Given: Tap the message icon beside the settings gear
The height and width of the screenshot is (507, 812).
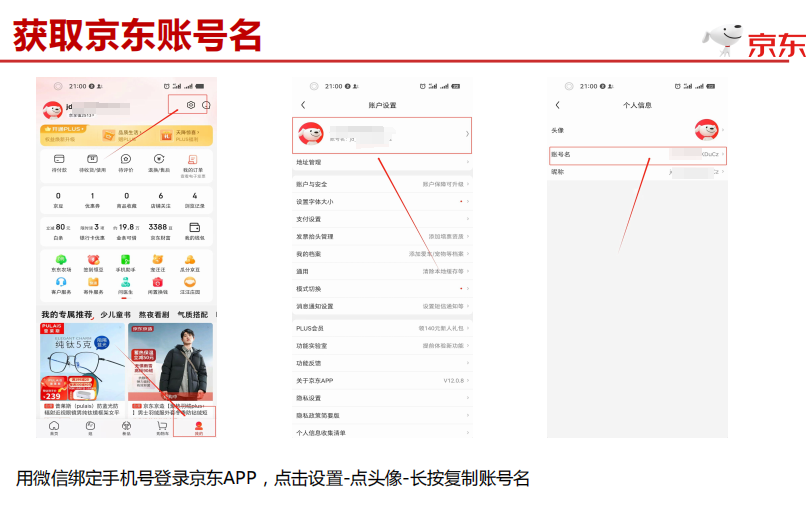Looking at the screenshot, I should coord(206,105).
